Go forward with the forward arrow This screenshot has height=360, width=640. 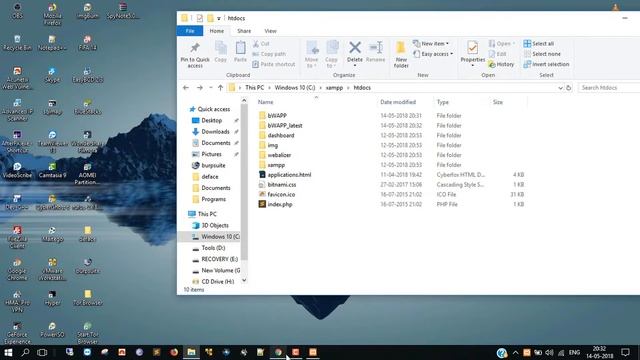pos(200,88)
